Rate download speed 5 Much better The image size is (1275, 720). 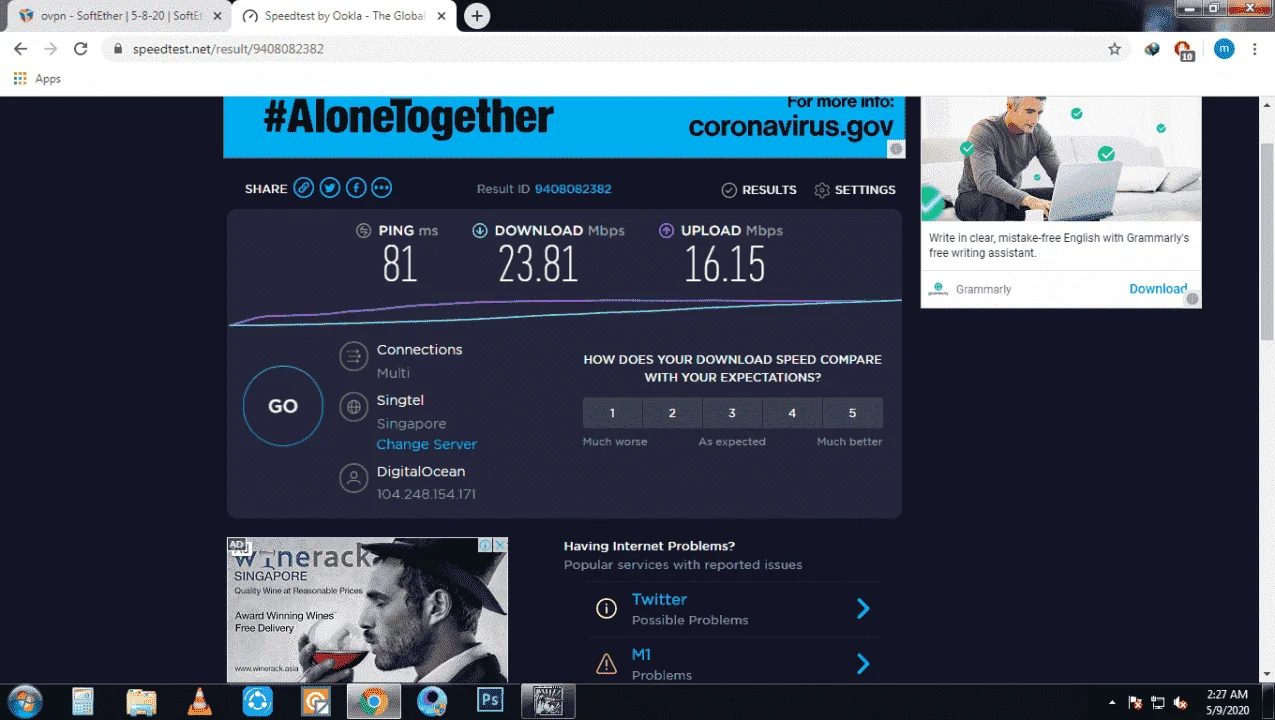(853, 413)
